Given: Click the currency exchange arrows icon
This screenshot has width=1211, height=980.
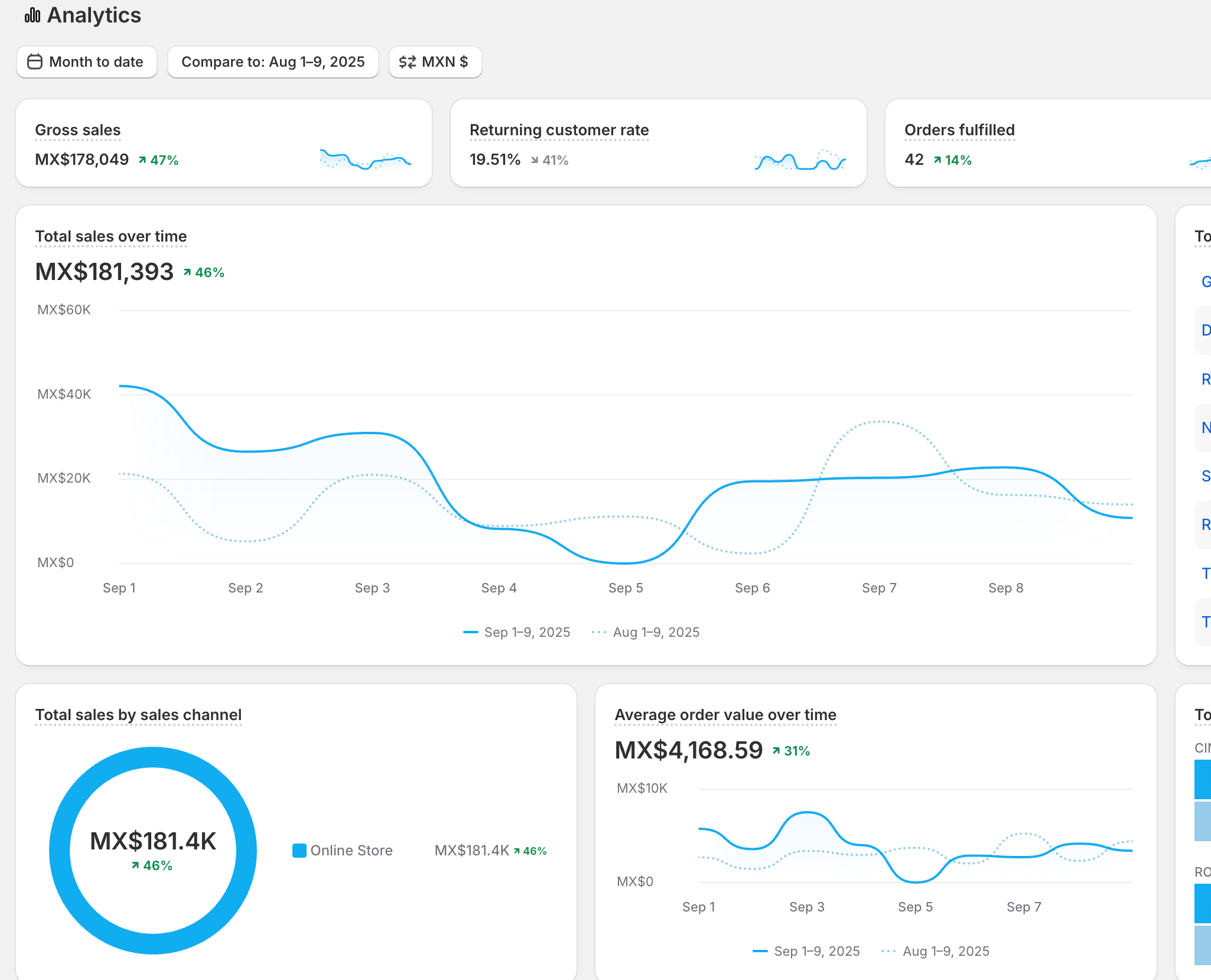Looking at the screenshot, I should coord(407,62).
